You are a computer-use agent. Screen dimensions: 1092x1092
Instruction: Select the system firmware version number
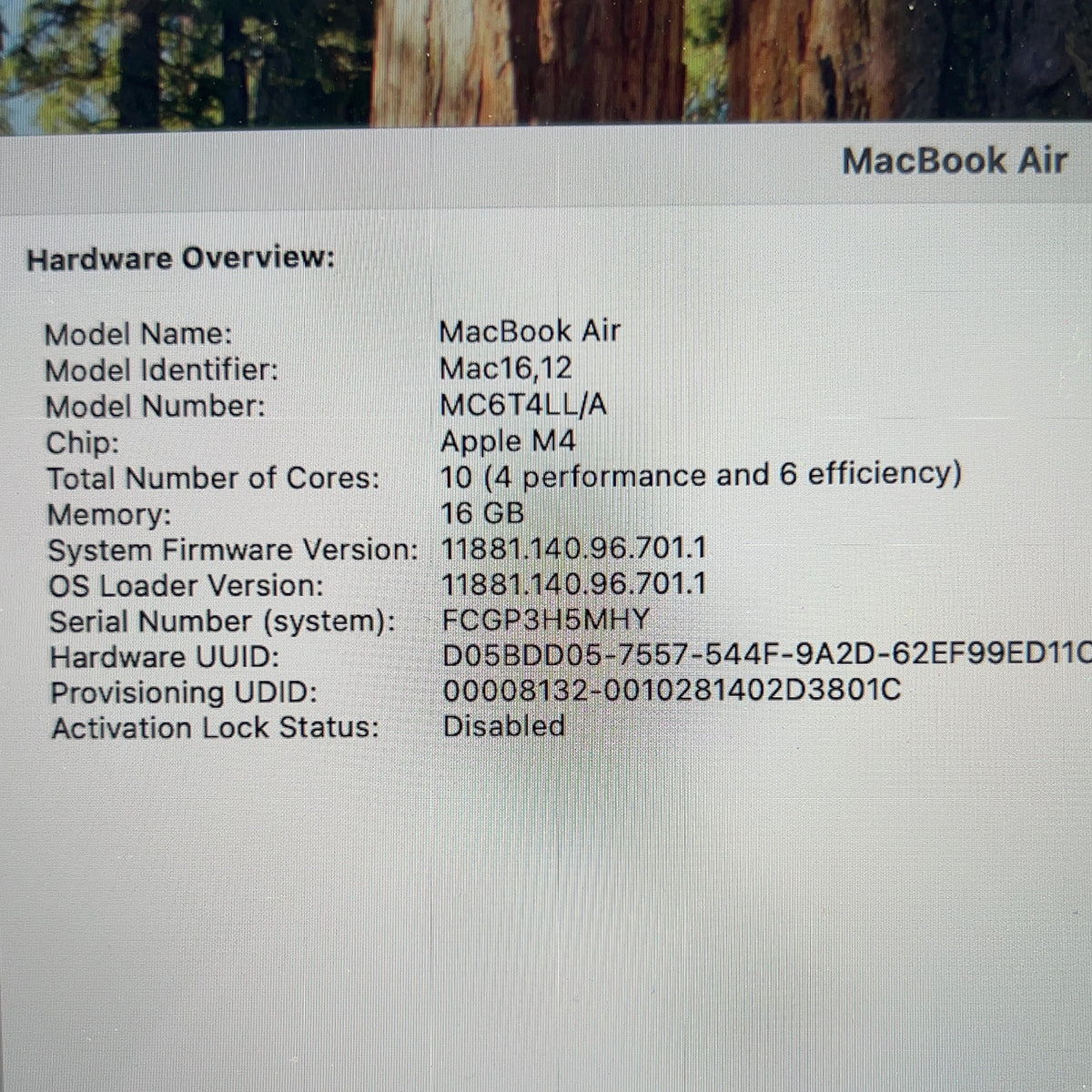pyautogui.click(x=573, y=549)
